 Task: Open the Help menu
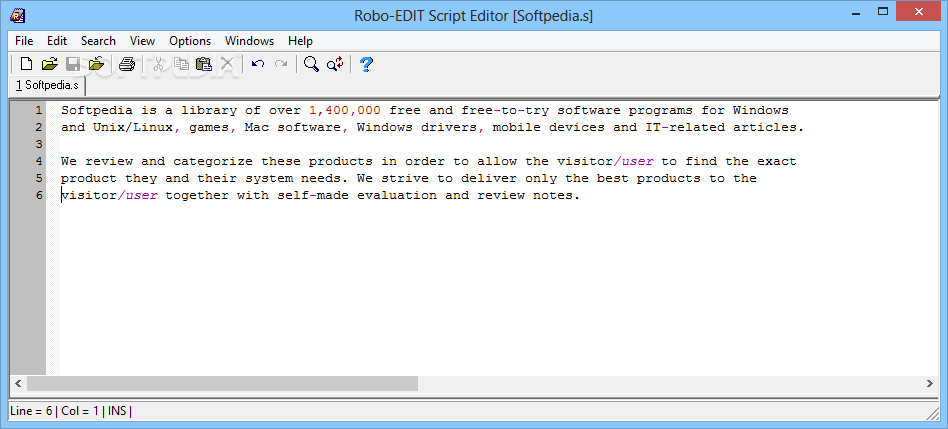coord(300,40)
